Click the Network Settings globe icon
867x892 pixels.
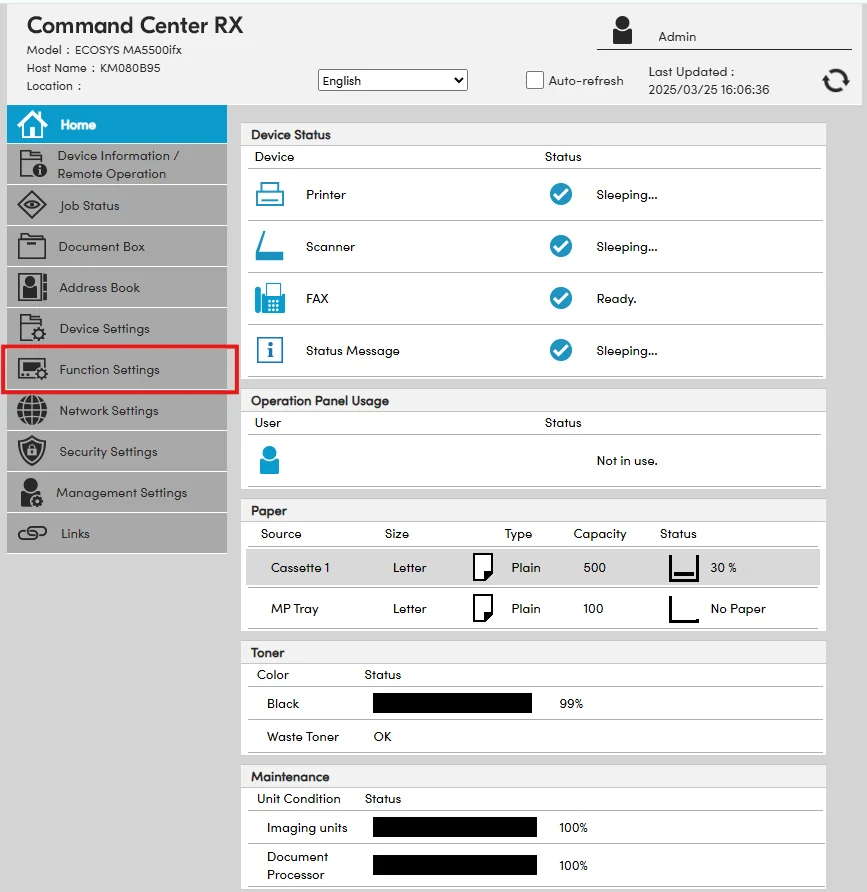(33, 411)
